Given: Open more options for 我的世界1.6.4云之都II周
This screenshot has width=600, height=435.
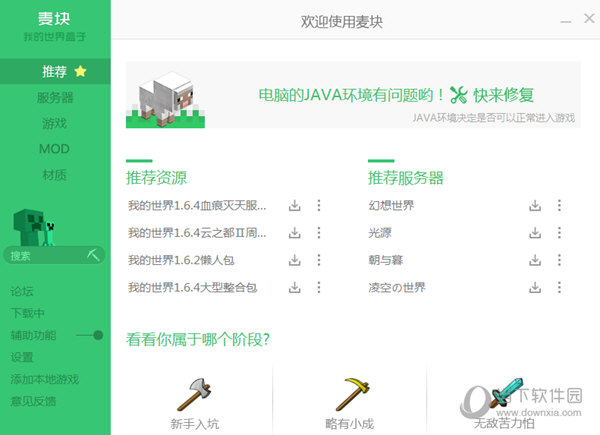Looking at the screenshot, I should click(x=319, y=233).
